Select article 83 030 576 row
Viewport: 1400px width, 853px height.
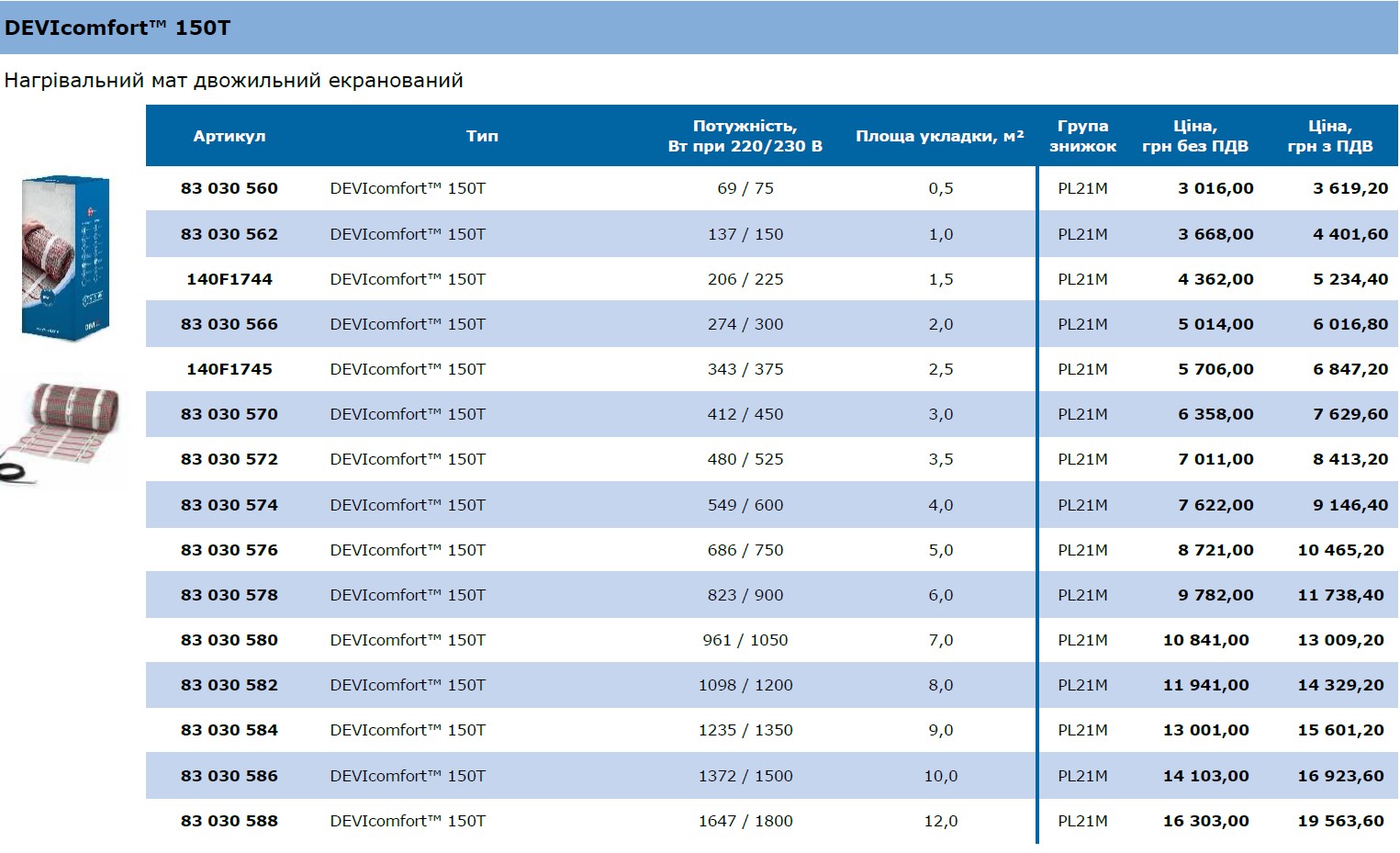(771, 550)
